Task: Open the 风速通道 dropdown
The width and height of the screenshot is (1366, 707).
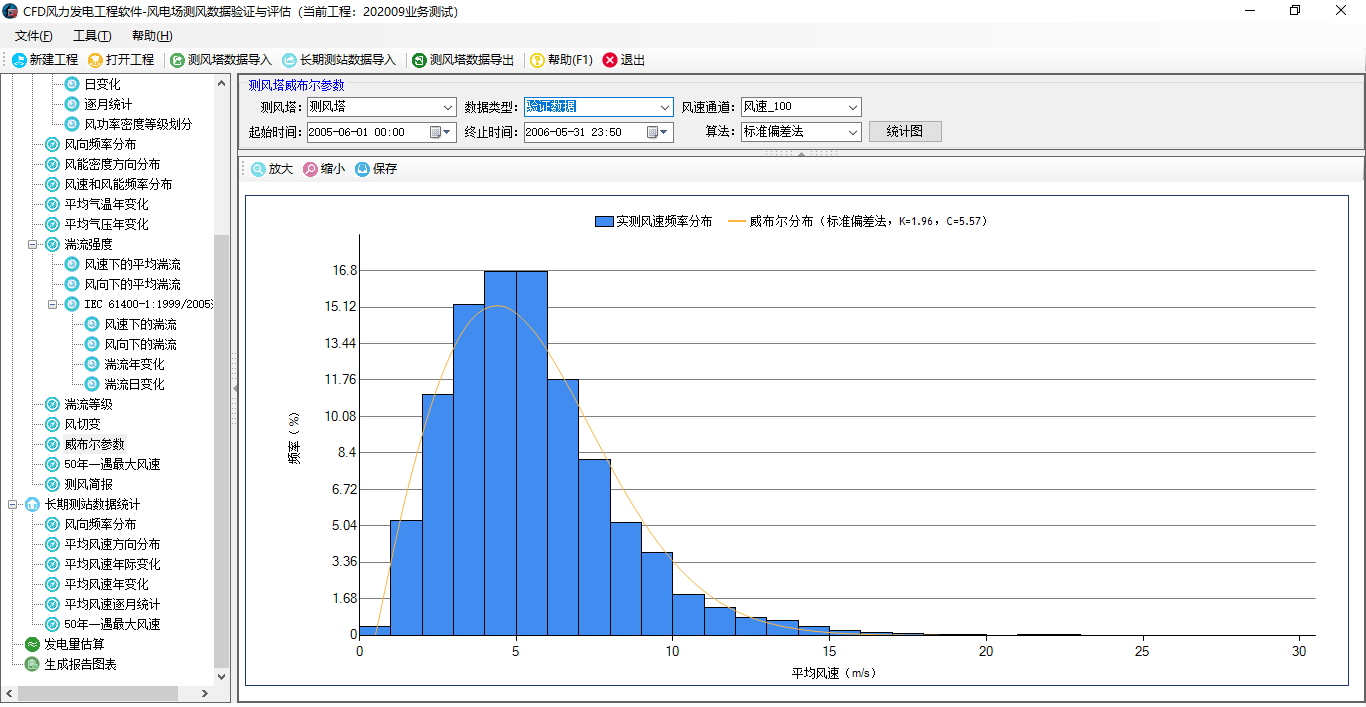Action: (852, 107)
